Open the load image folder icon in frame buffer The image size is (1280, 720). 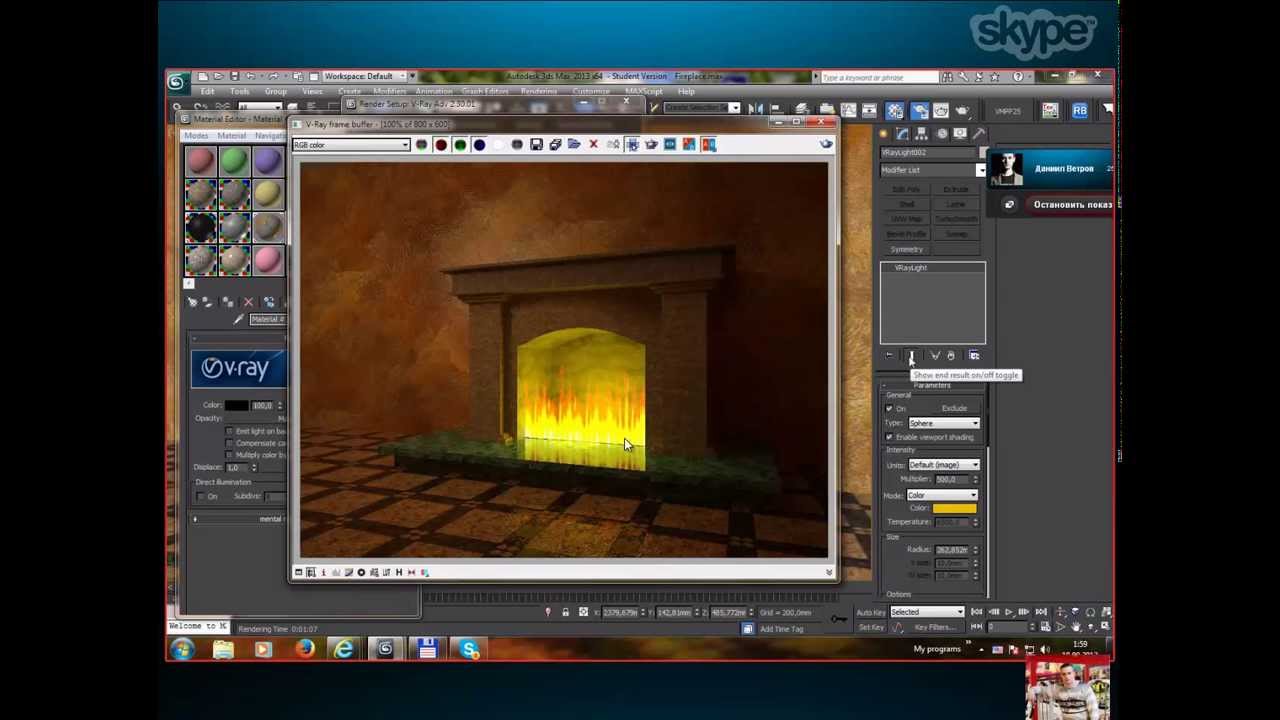coord(574,145)
